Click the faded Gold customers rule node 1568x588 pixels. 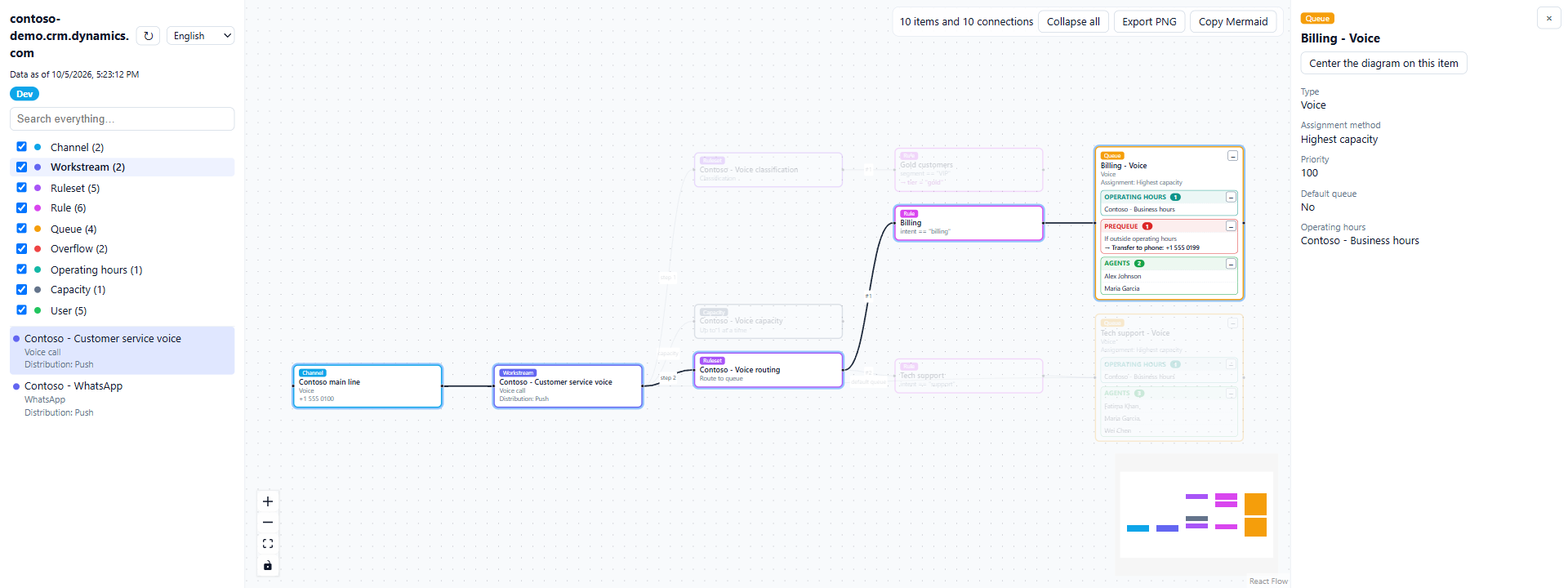click(969, 170)
